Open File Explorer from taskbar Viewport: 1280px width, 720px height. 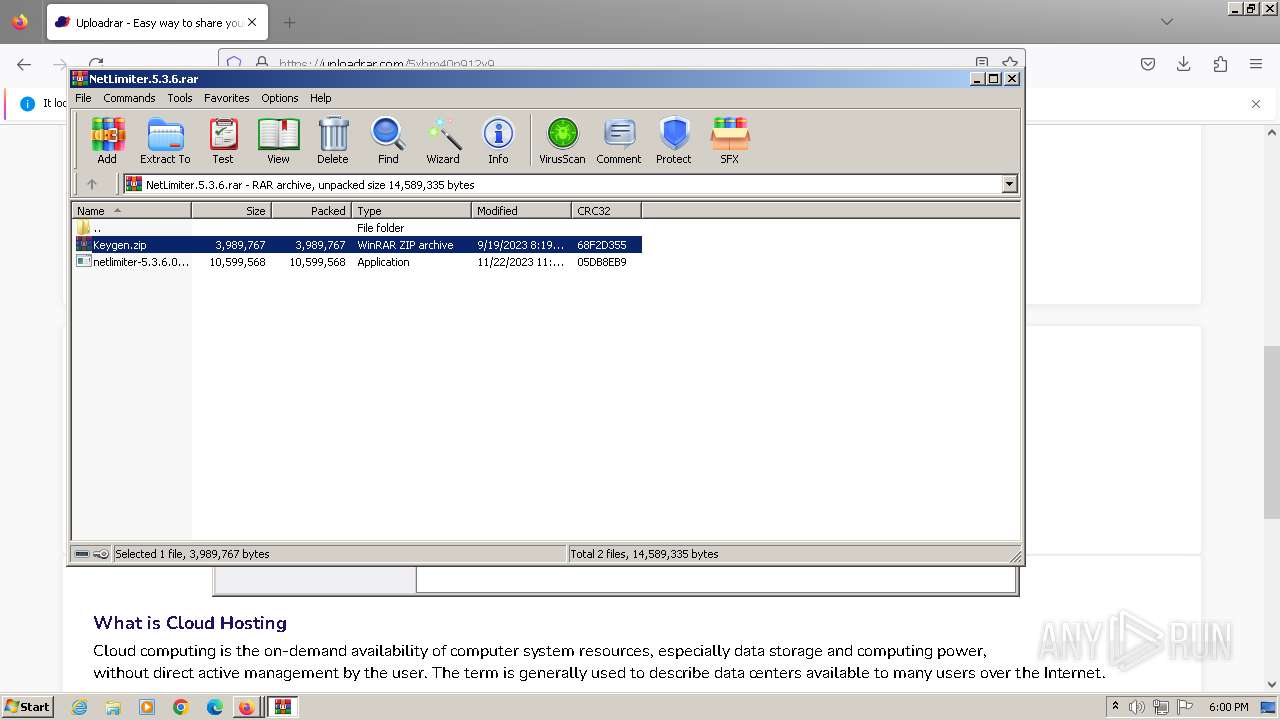113,707
